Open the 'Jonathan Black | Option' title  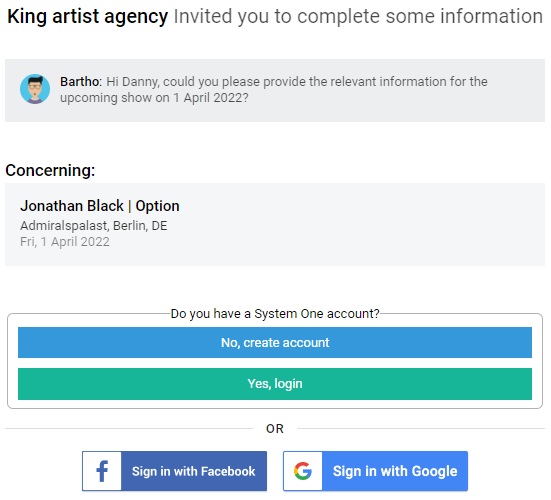click(100, 206)
